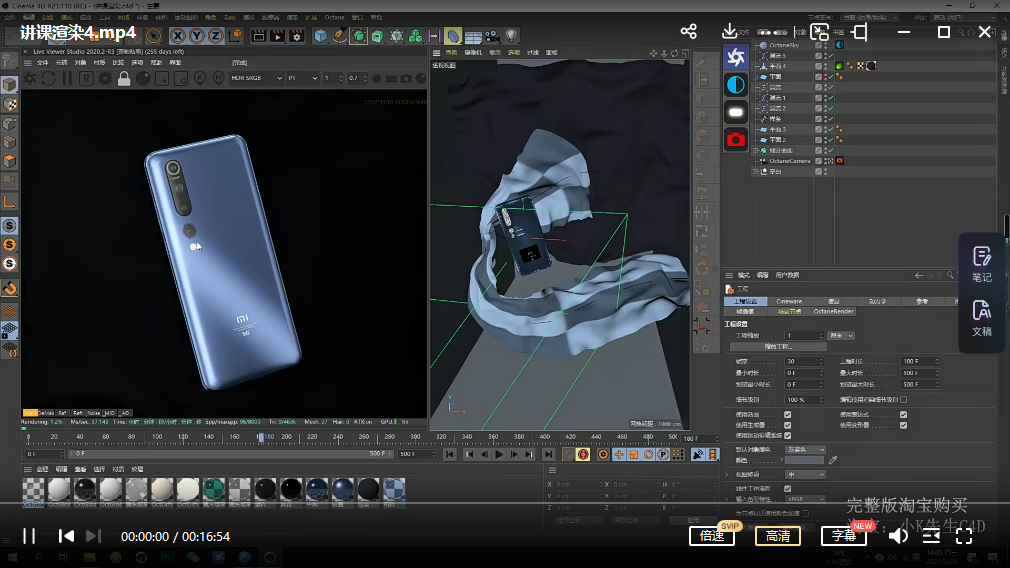Add a Cube primitive from the toolbar
Screen dimensions: 1010x568
320,36
